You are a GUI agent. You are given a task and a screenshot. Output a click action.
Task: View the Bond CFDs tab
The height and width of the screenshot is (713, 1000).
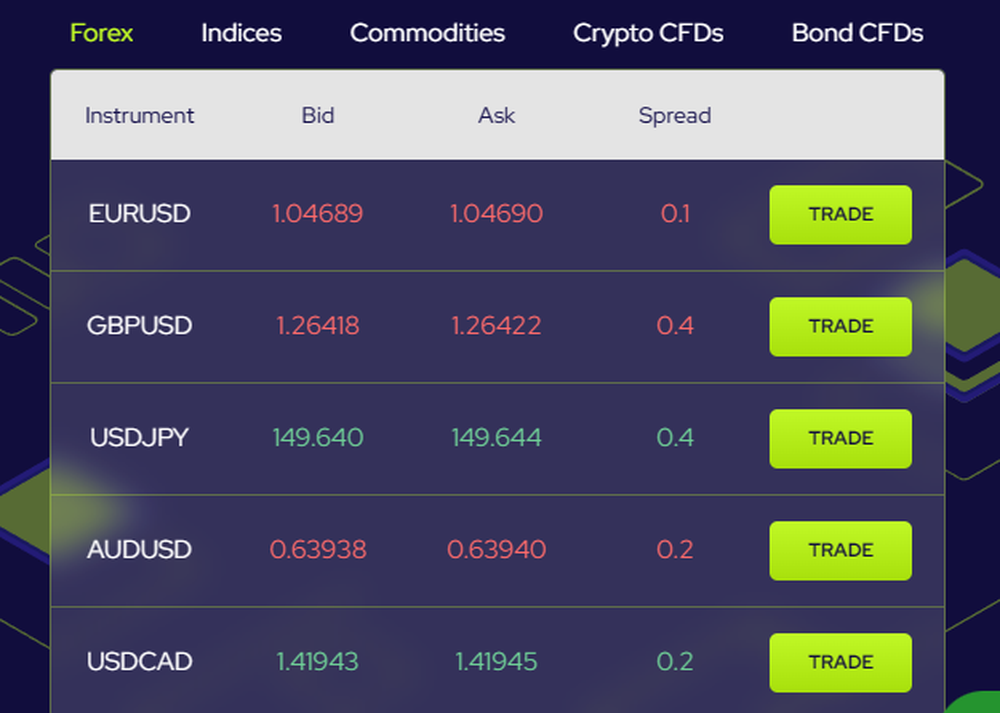857,33
